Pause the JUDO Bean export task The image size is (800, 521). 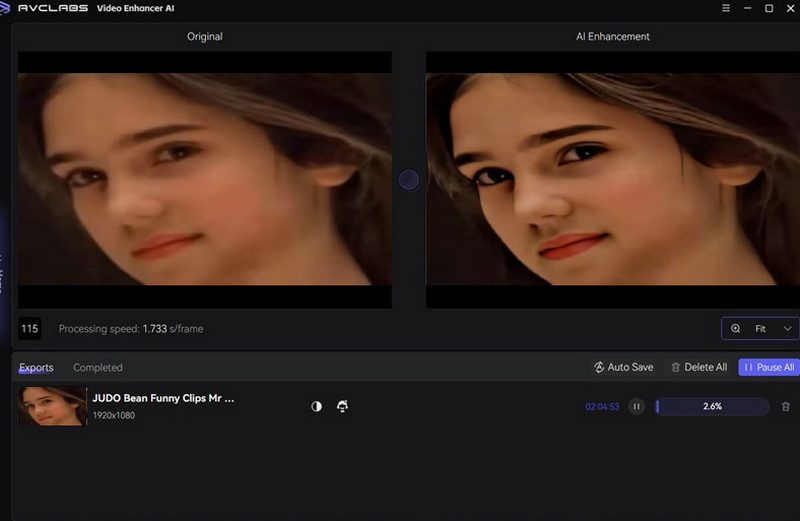637,407
